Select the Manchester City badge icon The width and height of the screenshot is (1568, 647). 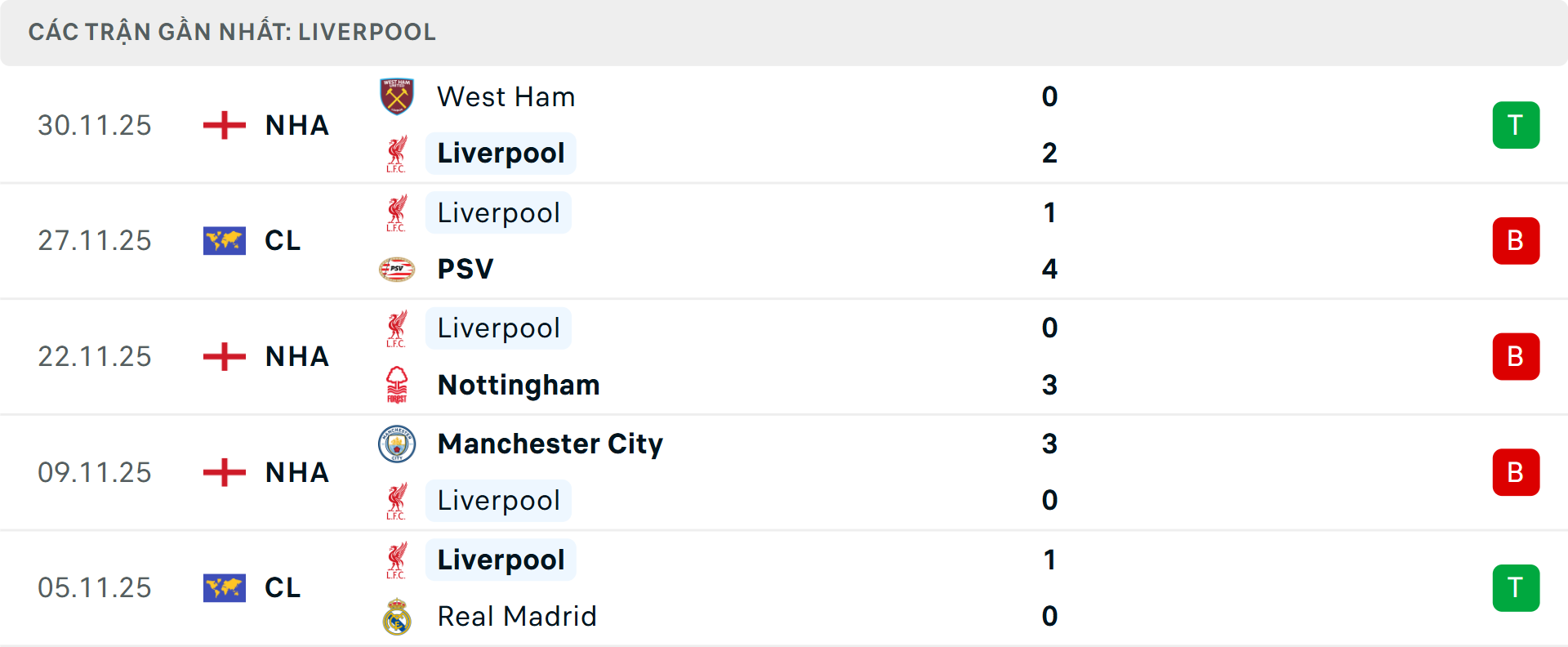[398, 444]
